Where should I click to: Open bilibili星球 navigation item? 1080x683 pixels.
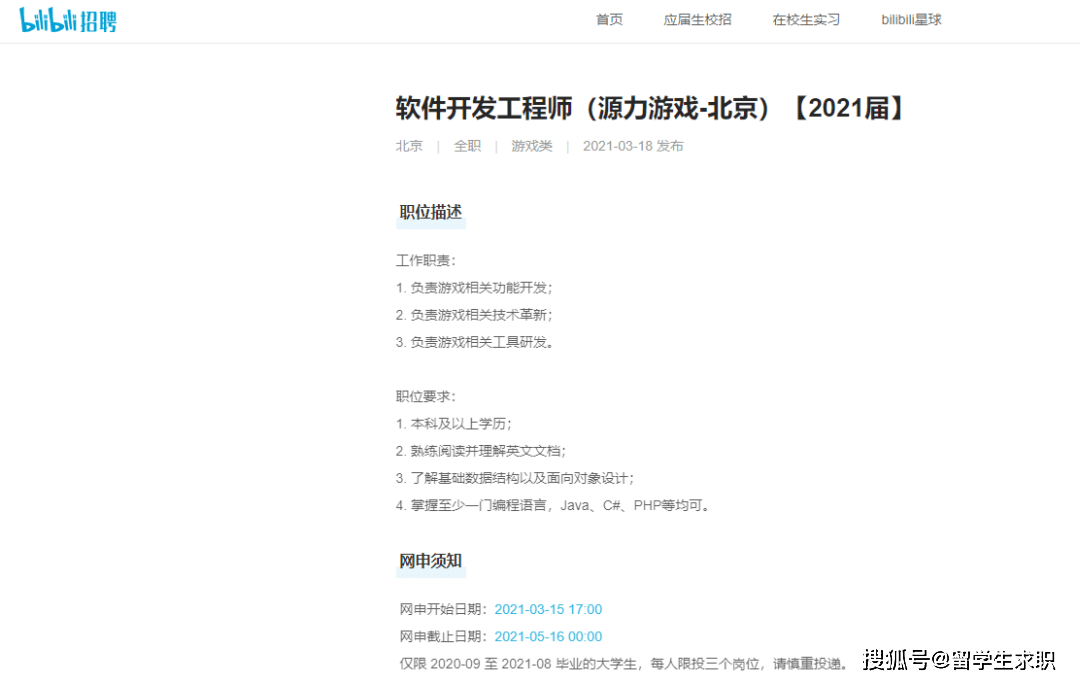tap(911, 20)
